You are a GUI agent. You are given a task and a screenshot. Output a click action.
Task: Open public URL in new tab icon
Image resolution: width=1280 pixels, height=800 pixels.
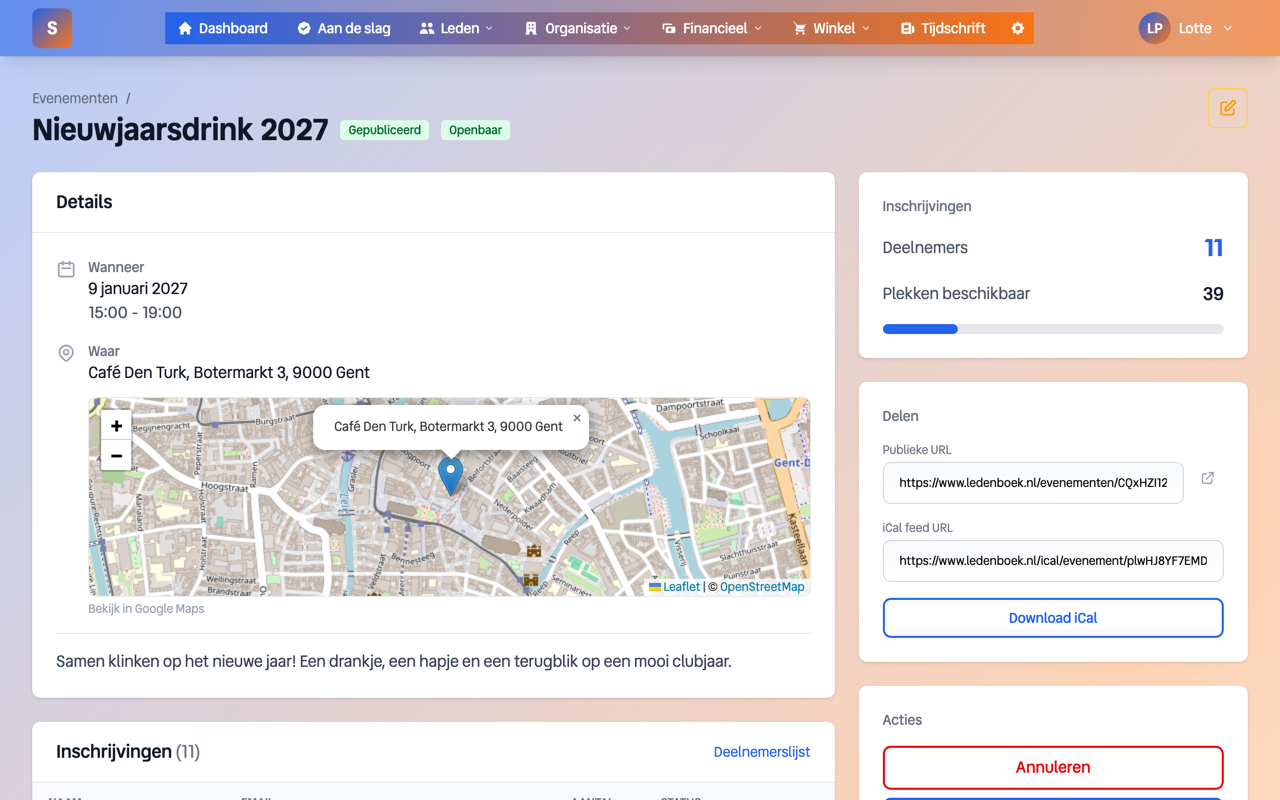click(x=1208, y=478)
